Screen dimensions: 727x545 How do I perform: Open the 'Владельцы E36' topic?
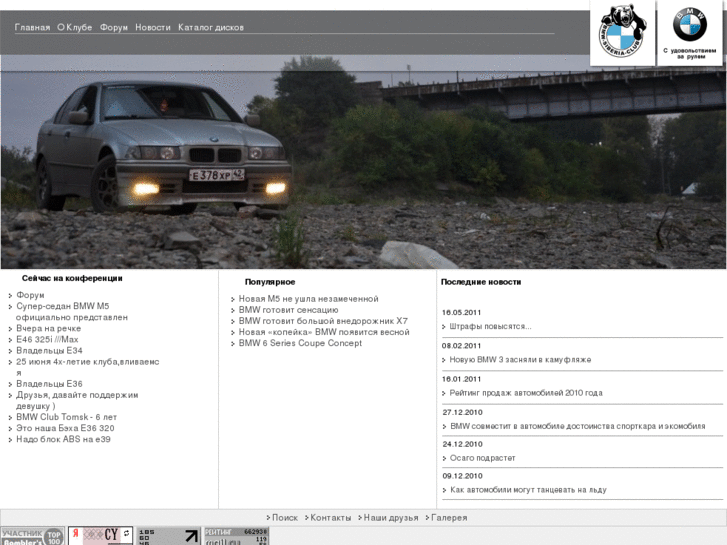[x=49, y=384]
